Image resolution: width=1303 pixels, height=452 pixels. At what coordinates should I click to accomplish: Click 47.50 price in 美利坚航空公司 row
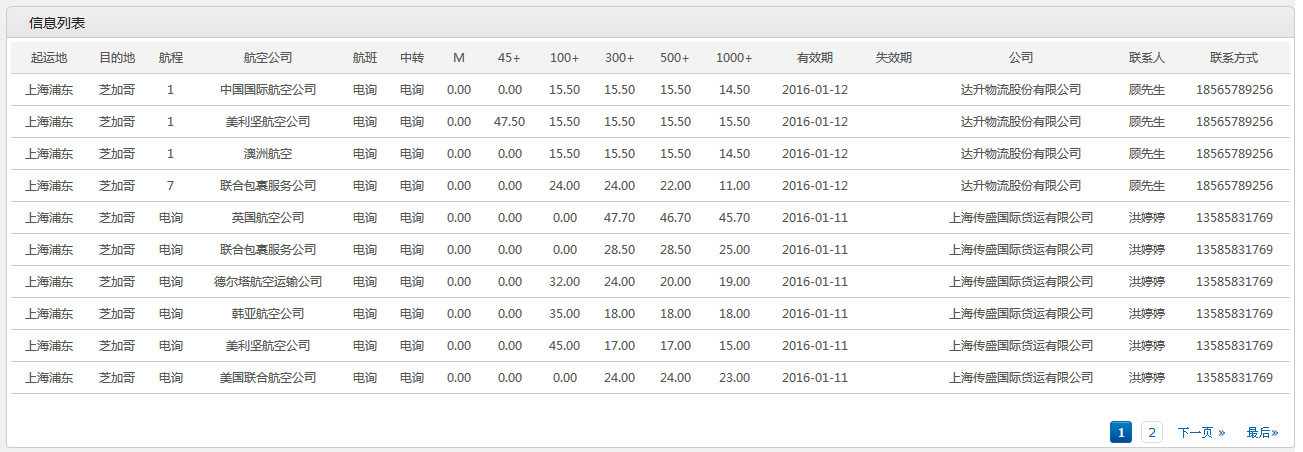[x=509, y=122]
